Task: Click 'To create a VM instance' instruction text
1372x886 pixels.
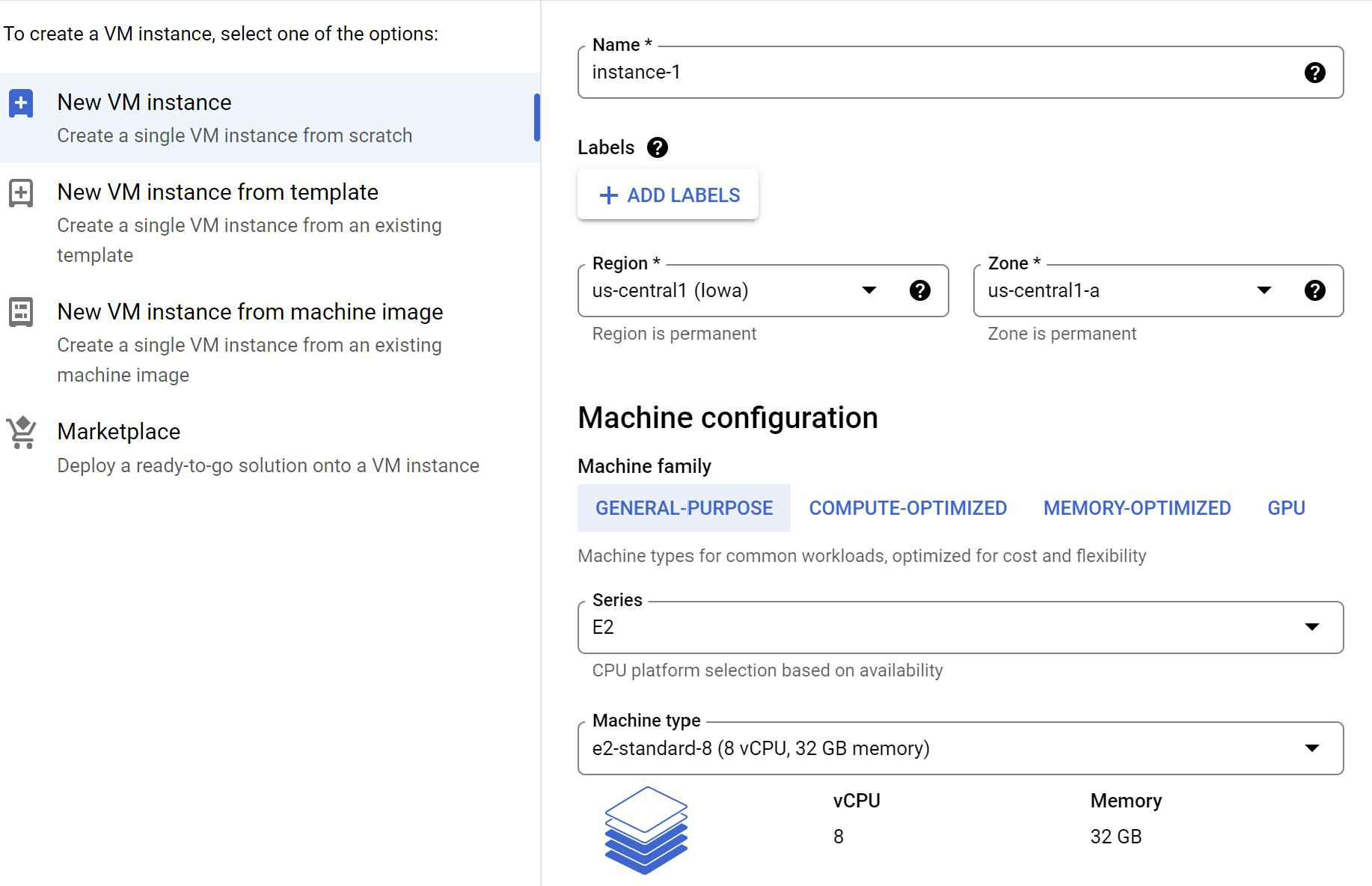Action: pos(221,34)
